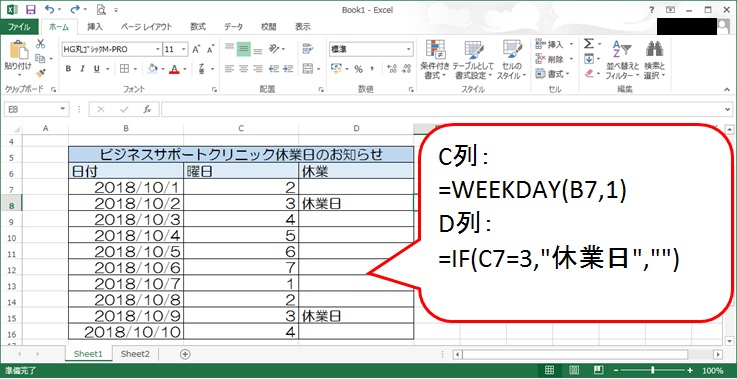The image size is (737, 379).
Task: Click the Find & Select binoculars icon
Action: (x=654, y=49)
